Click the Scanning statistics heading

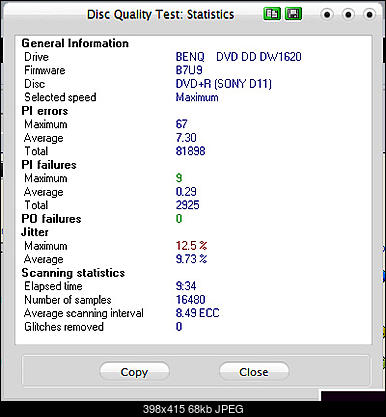pos(73,273)
